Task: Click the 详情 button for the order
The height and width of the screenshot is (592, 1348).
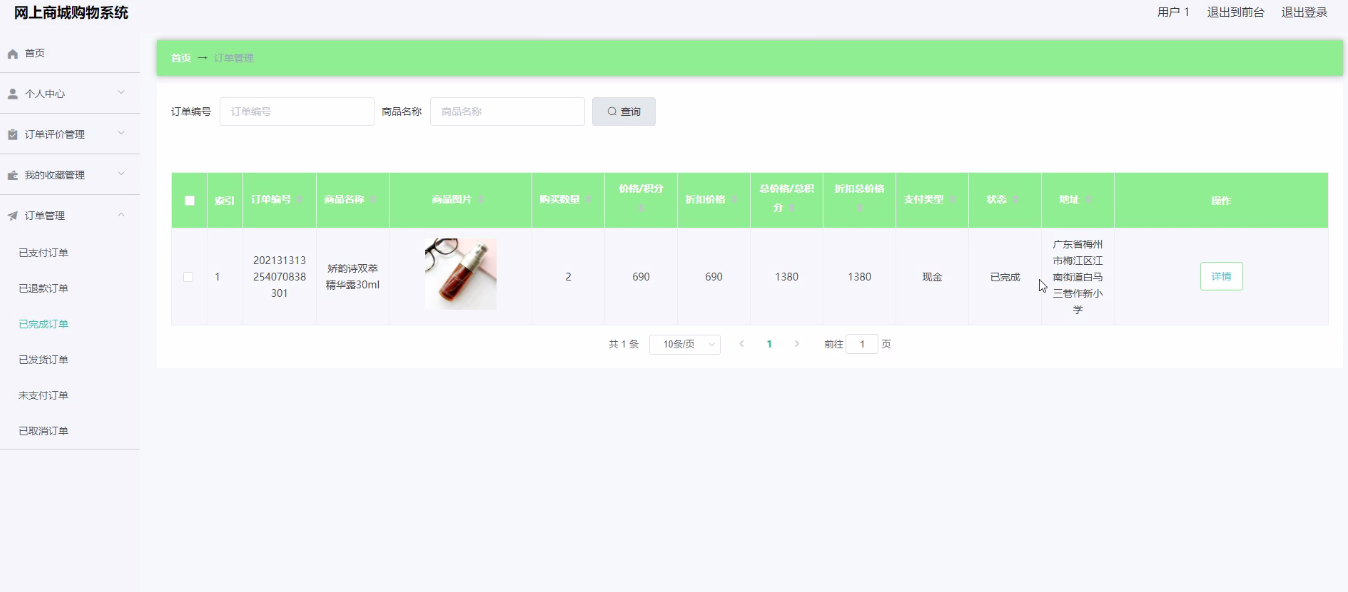Action: (1221, 277)
